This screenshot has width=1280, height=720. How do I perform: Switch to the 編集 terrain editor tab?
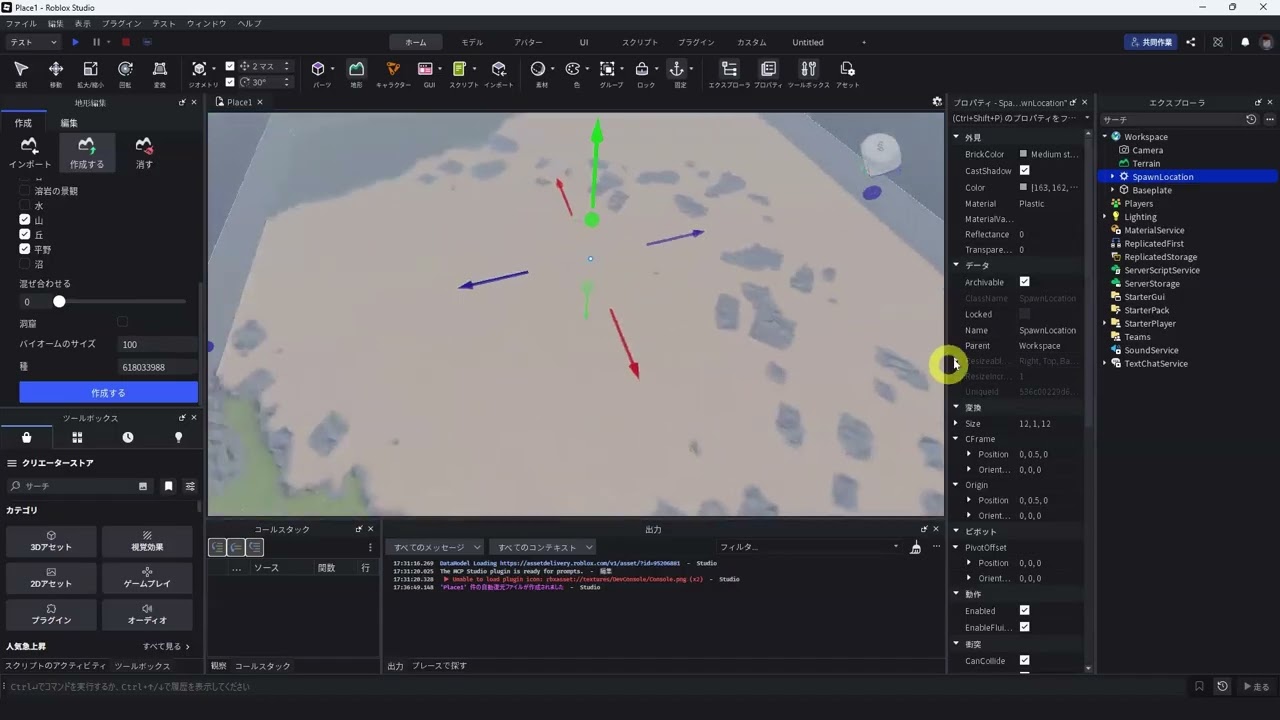(69, 123)
